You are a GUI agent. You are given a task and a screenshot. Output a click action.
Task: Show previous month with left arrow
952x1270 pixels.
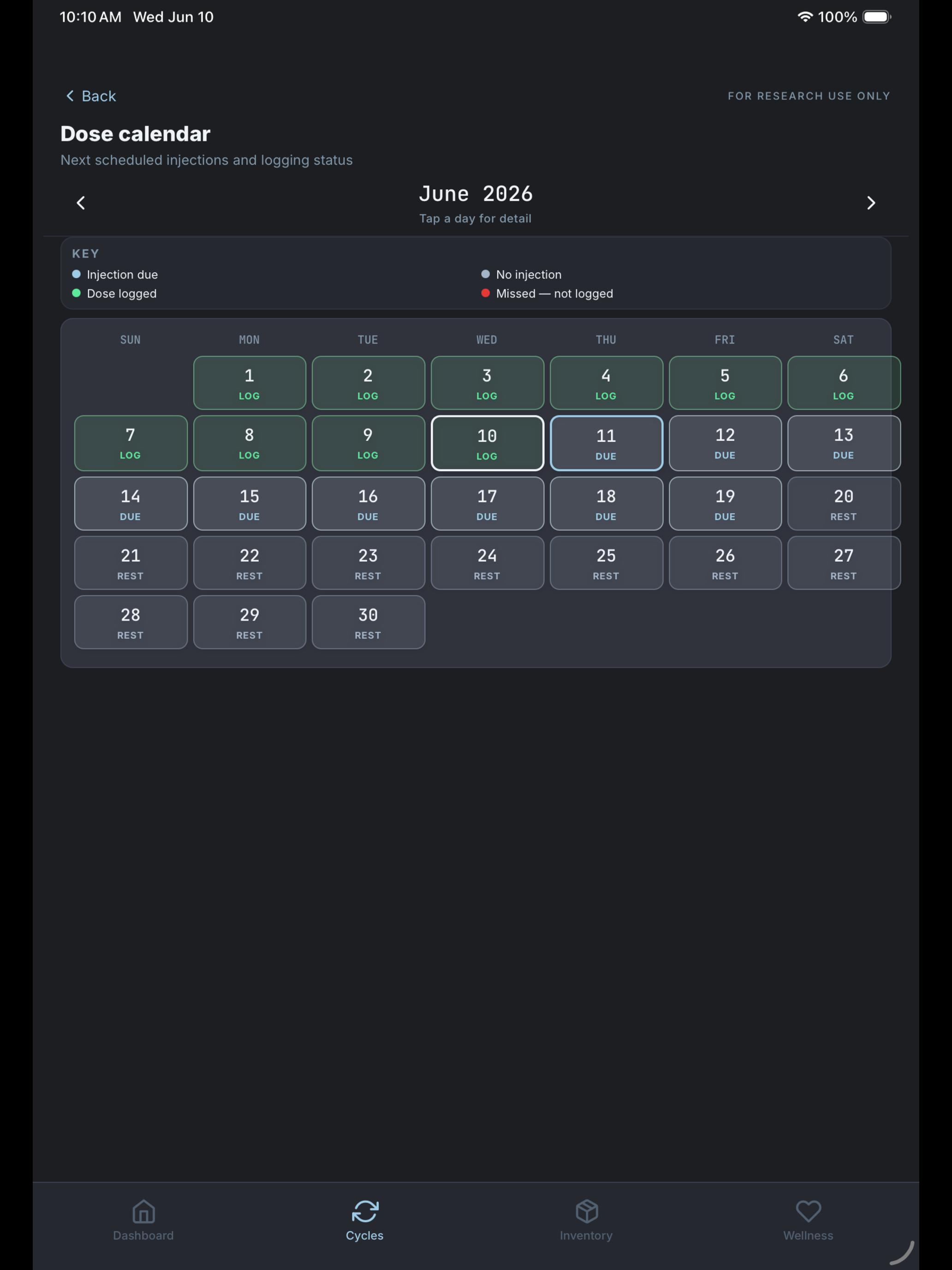point(81,203)
